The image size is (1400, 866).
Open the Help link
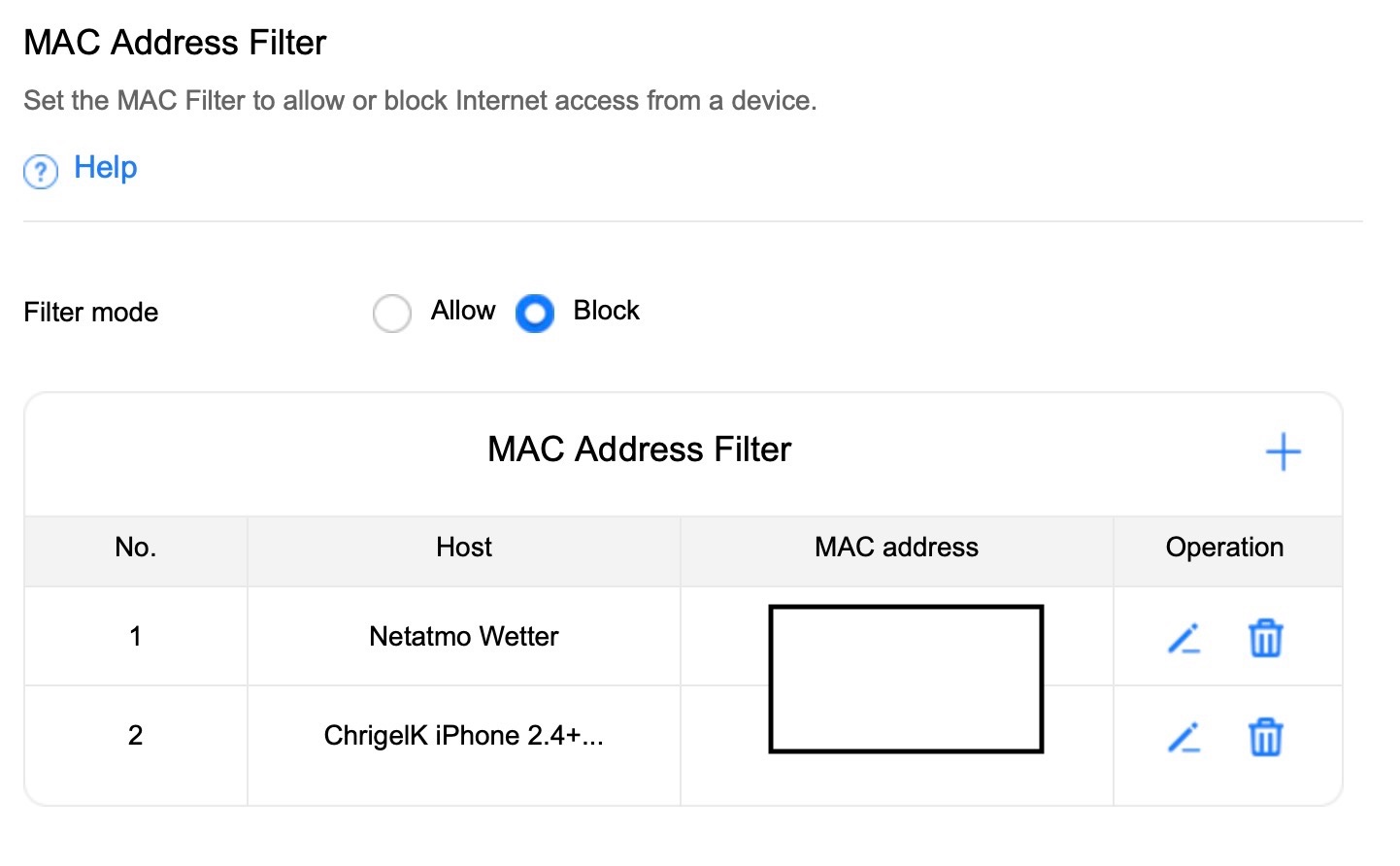[x=106, y=168]
